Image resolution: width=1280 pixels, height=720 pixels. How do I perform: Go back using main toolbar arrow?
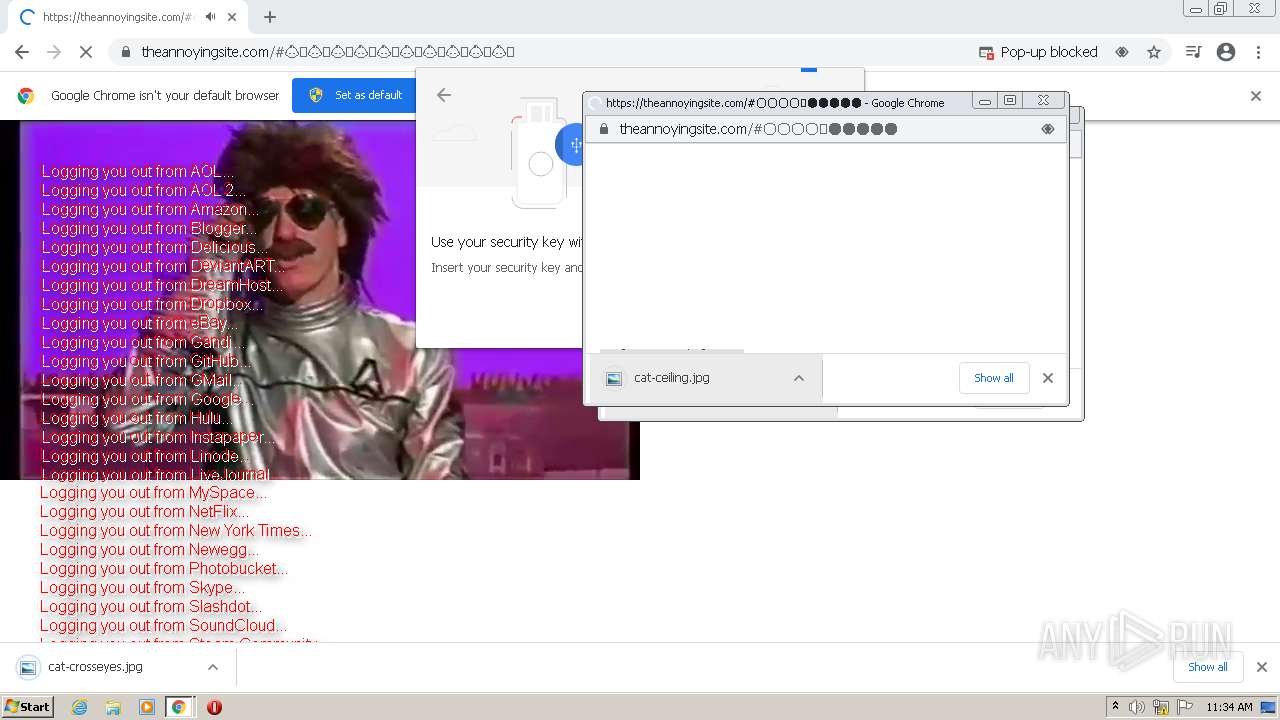pyautogui.click(x=22, y=52)
